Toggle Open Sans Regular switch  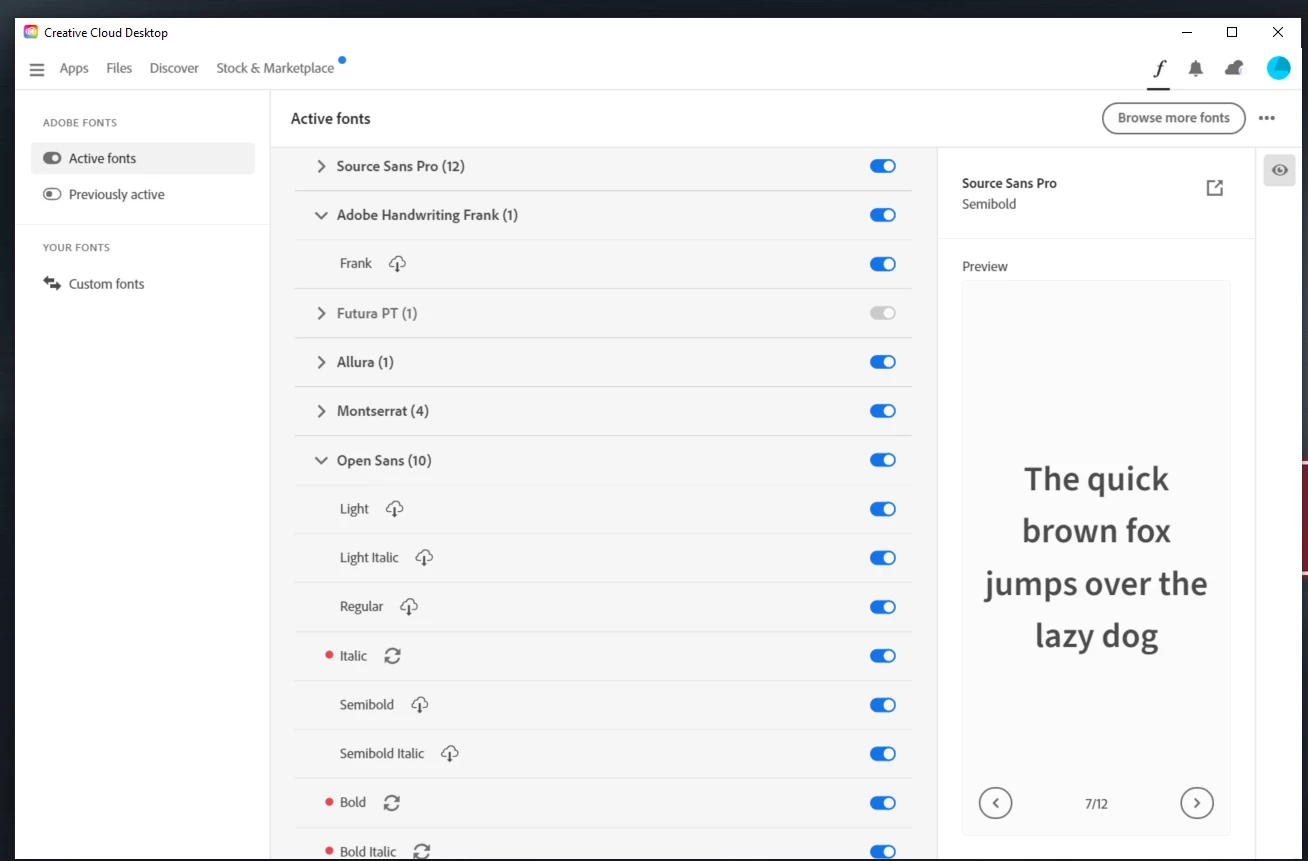coord(883,607)
